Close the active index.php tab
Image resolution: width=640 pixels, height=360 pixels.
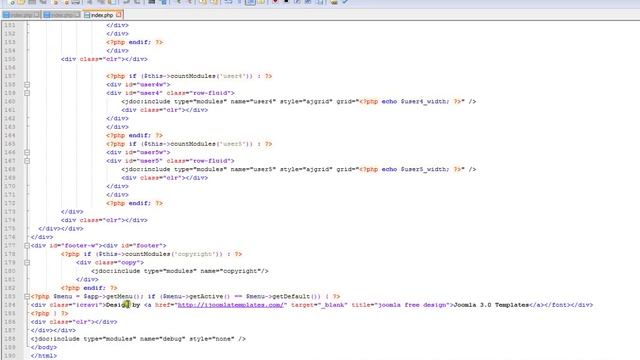pos(119,15)
